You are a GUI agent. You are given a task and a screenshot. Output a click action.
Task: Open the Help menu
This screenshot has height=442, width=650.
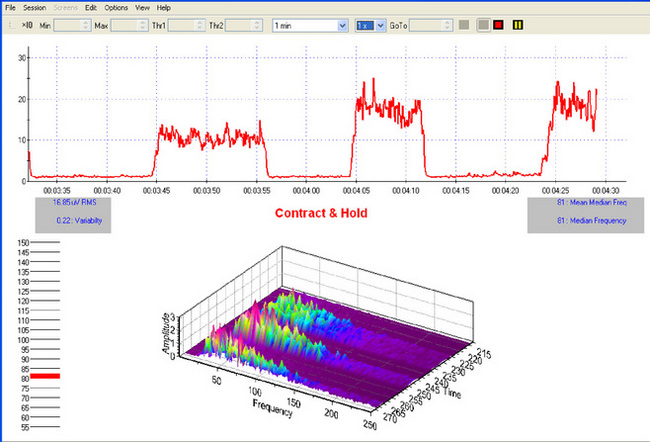tap(163, 7)
